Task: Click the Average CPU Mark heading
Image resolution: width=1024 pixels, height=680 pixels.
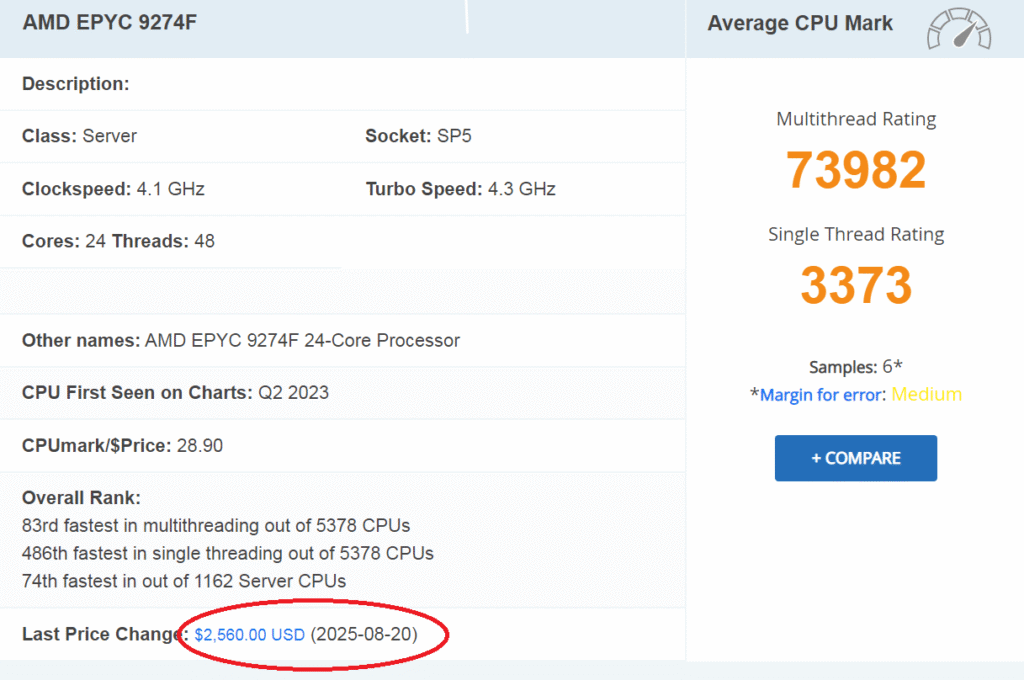Action: pyautogui.click(x=800, y=23)
